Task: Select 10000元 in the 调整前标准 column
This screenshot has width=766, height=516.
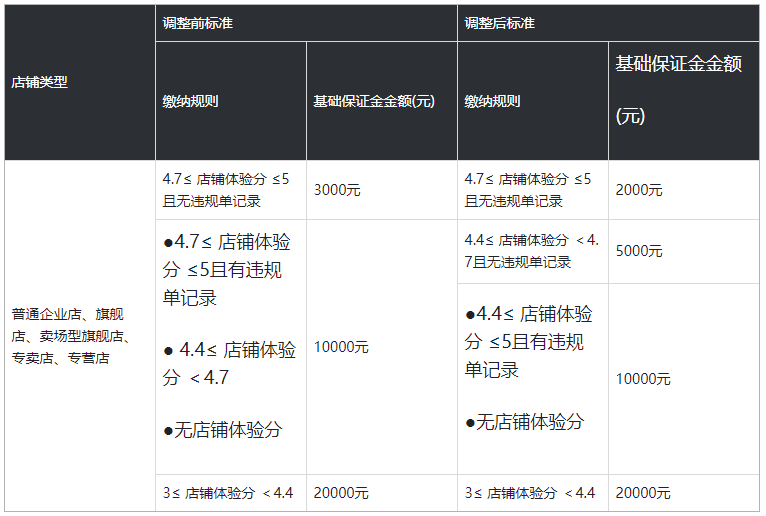Action: [341, 347]
